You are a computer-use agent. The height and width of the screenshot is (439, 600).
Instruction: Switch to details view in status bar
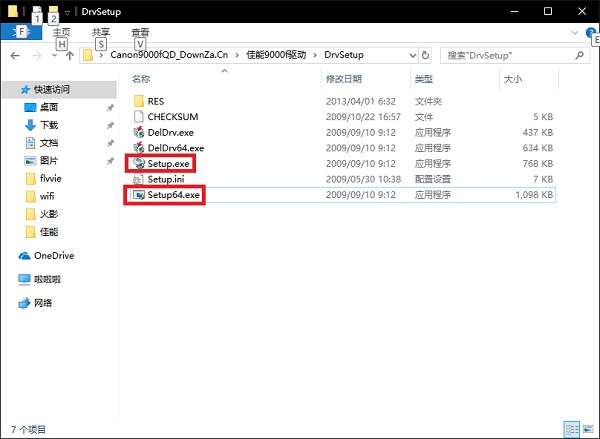[571, 429]
